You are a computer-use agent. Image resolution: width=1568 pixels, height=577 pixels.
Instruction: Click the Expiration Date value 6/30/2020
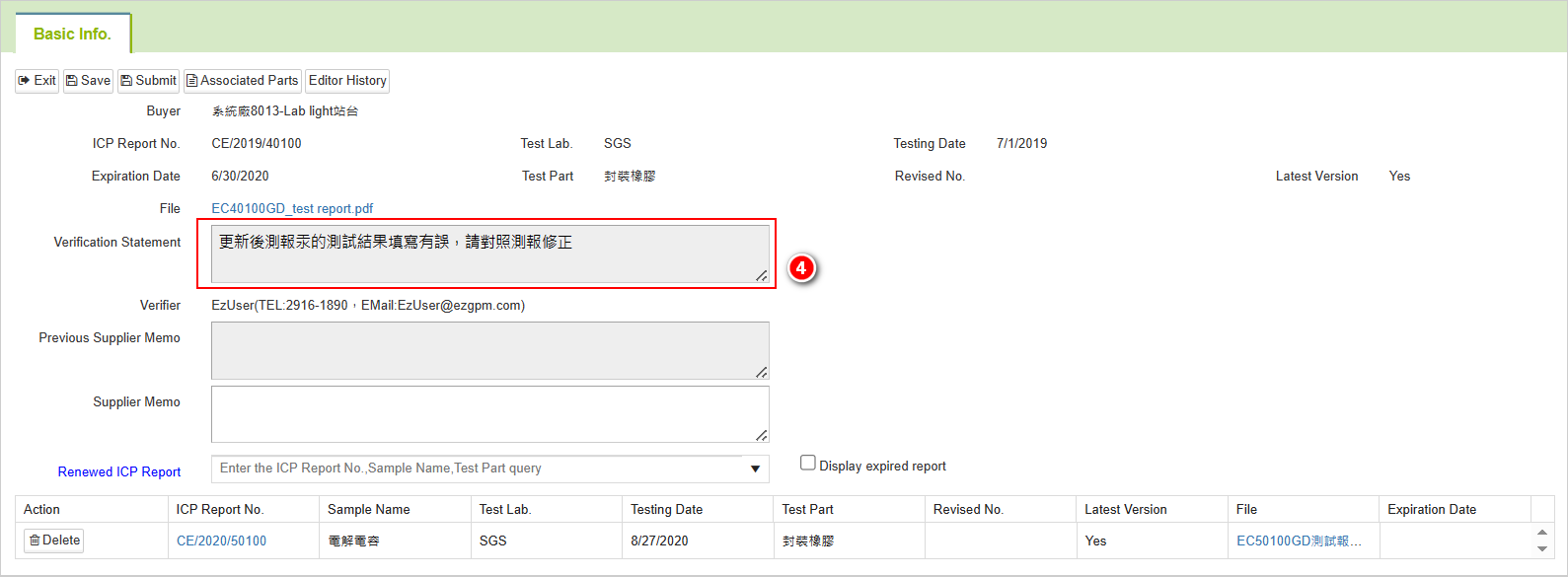[240, 176]
